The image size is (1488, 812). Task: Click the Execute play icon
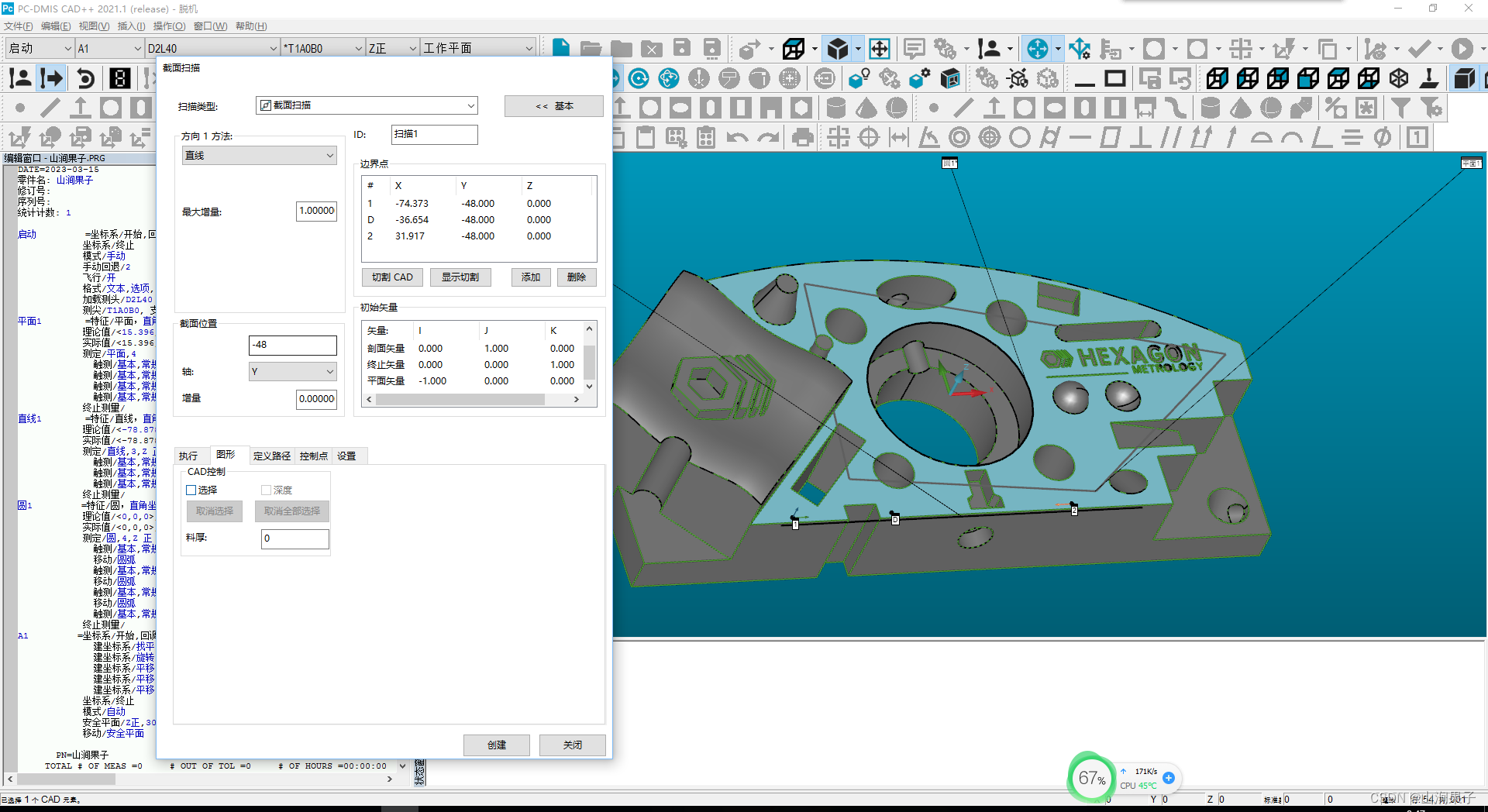(x=1462, y=49)
